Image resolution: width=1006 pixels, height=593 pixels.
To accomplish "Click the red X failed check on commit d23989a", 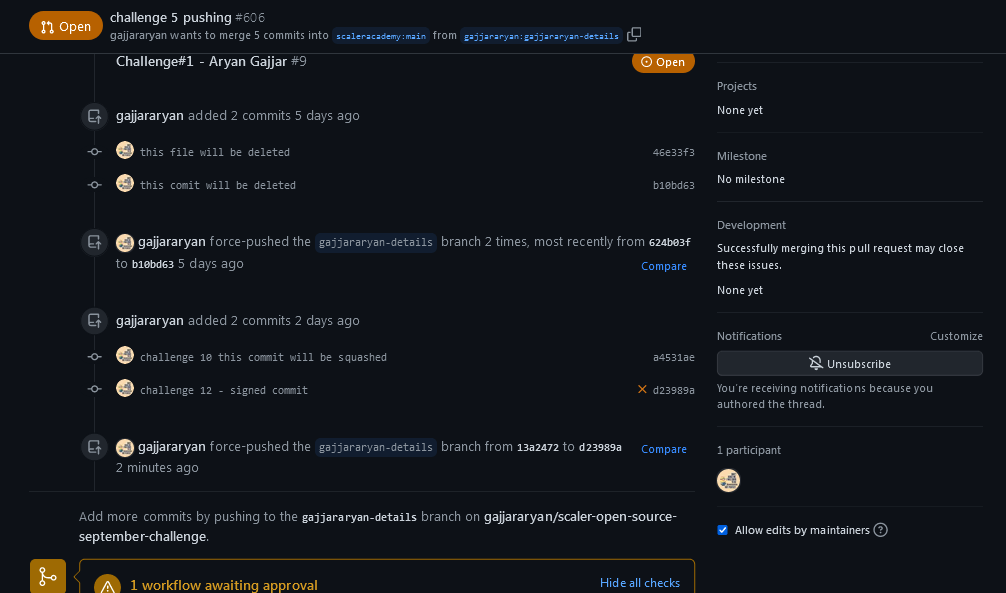I will click(x=643, y=389).
